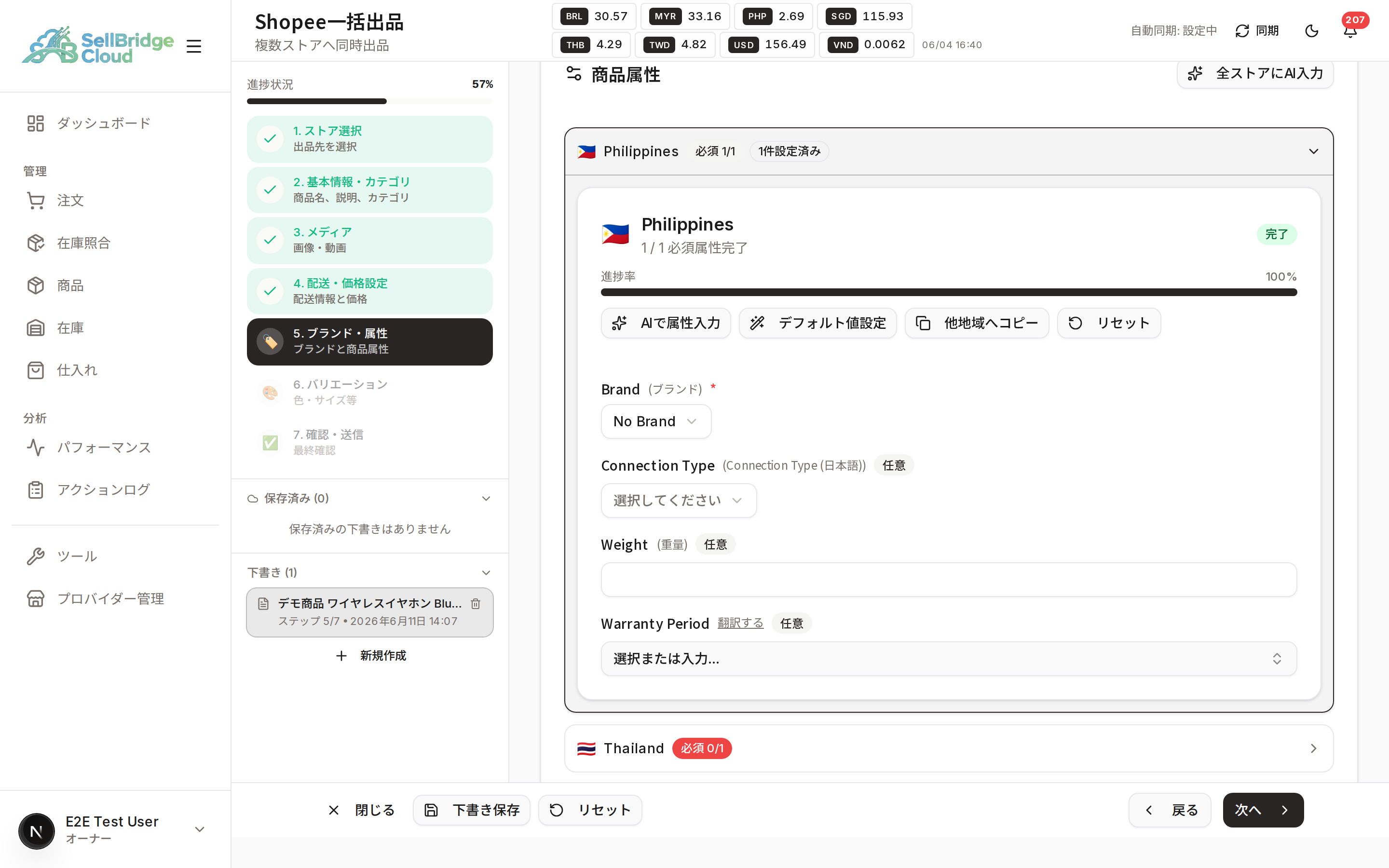Collapse the 下書き (1) section
This screenshot has height=868, width=1389.
(369, 572)
